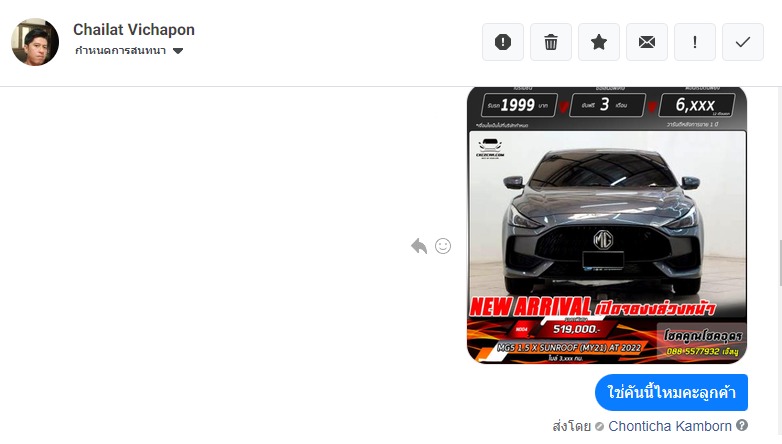782x444 pixels.
Task: Click the ส่งโดย label text
Action: 572,426
